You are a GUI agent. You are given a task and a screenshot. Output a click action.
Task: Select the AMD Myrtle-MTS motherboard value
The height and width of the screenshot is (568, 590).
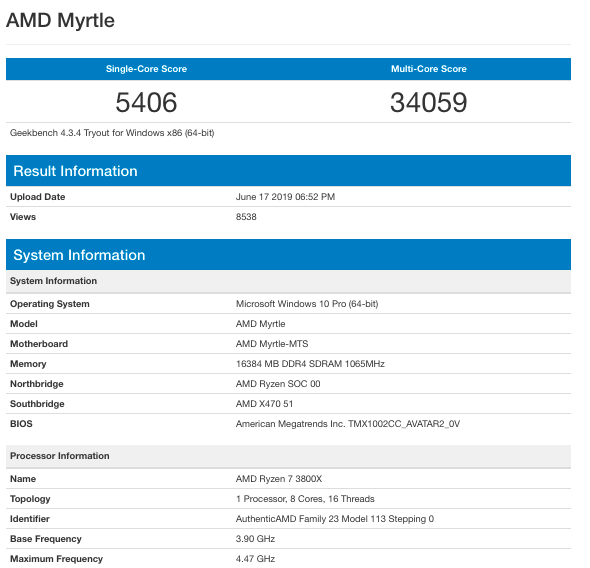(x=272, y=344)
